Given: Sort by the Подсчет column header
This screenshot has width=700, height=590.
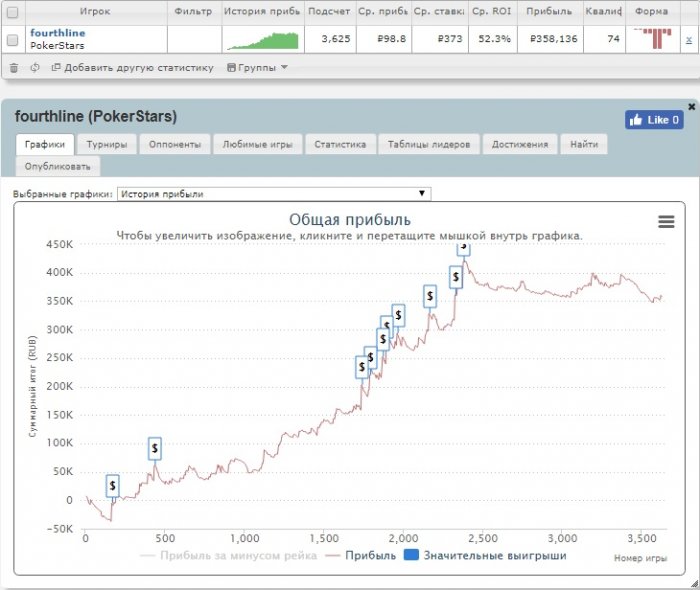Looking at the screenshot, I should coord(329,12).
